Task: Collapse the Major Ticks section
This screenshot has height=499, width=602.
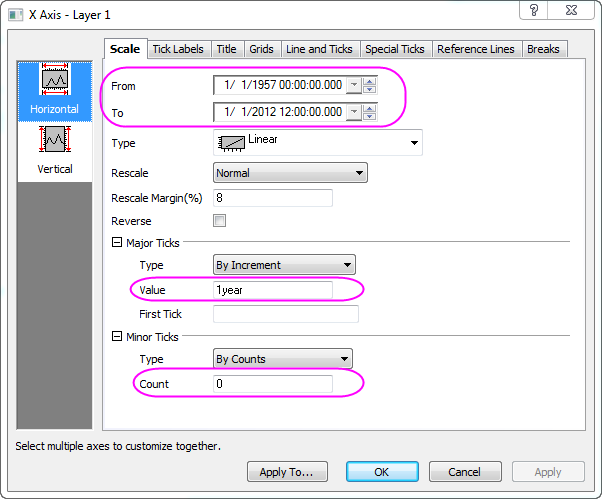Action: pos(116,243)
